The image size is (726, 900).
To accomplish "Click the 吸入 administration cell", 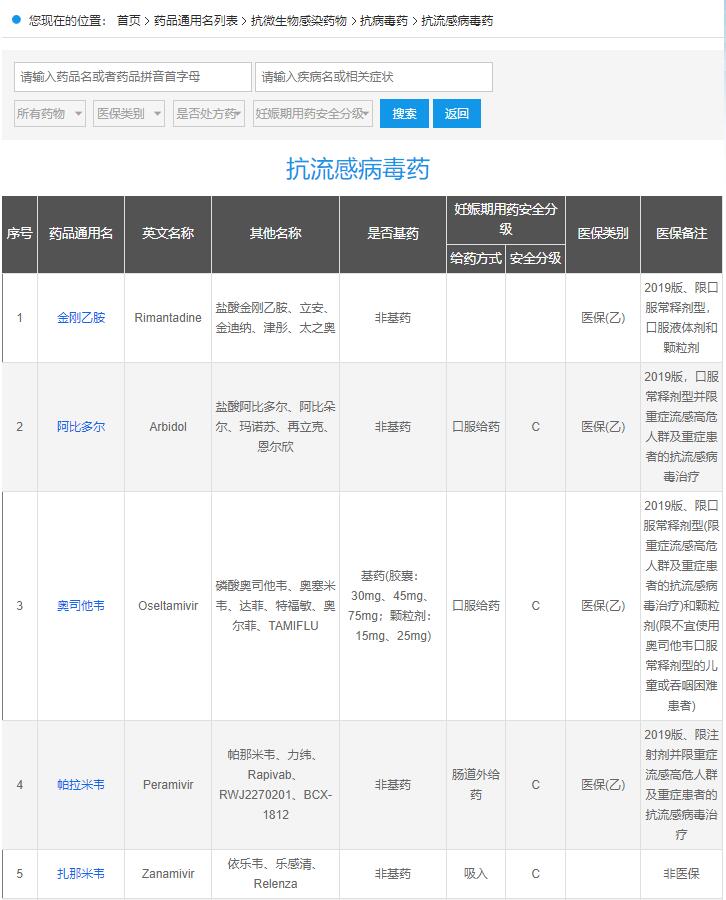I will [476, 874].
